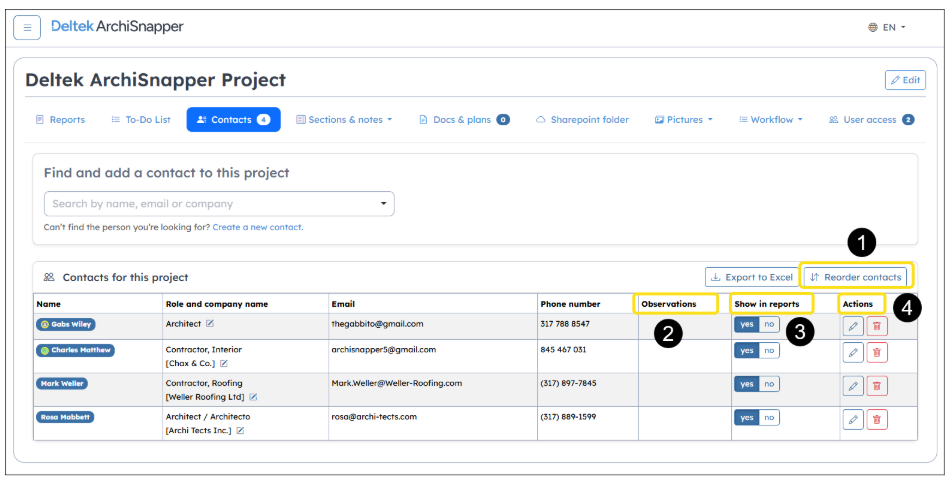Click the Mark Weller name badge
This screenshot has width=952, height=484.
62,384
